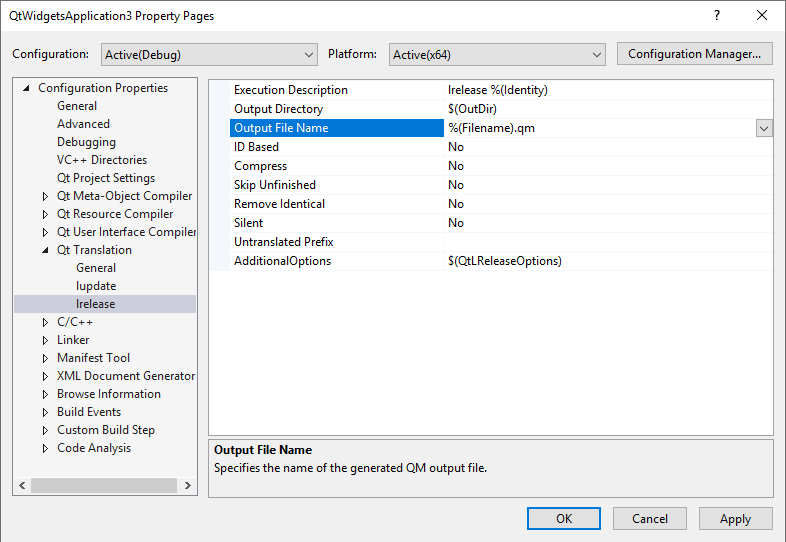Select General under Qt Translation
The height and width of the screenshot is (542, 786).
[96, 268]
